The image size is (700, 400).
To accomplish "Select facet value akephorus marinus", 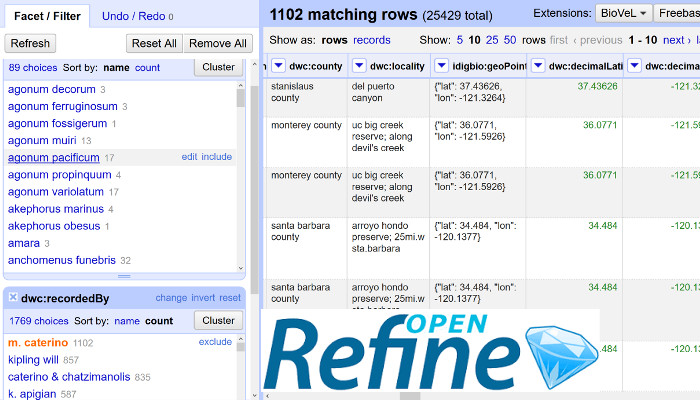I will click(56, 209).
